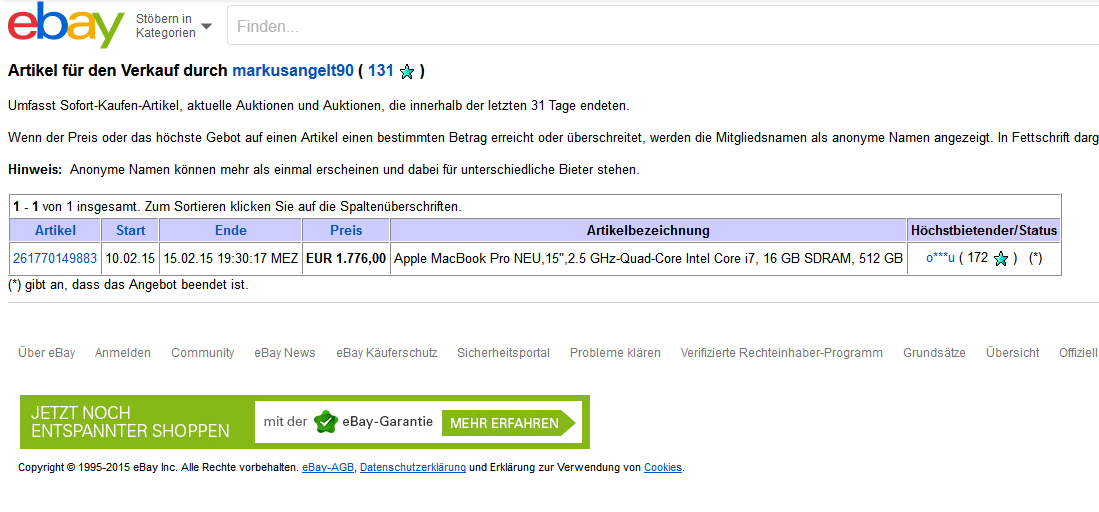
Task: Click the eBay-Garantie checkmark badge icon
Action: (325, 422)
